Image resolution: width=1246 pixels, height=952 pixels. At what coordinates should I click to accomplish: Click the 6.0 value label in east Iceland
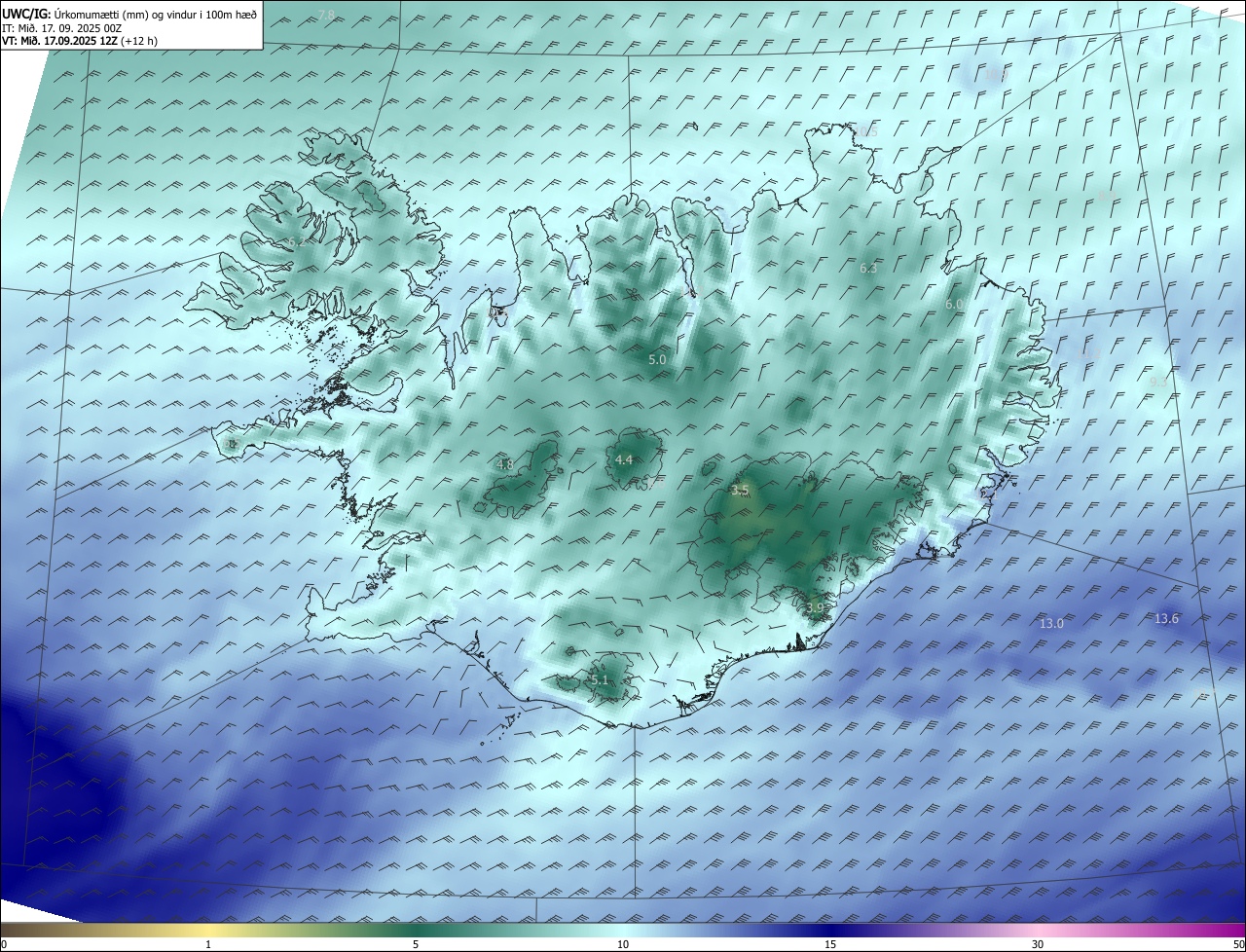(x=954, y=304)
